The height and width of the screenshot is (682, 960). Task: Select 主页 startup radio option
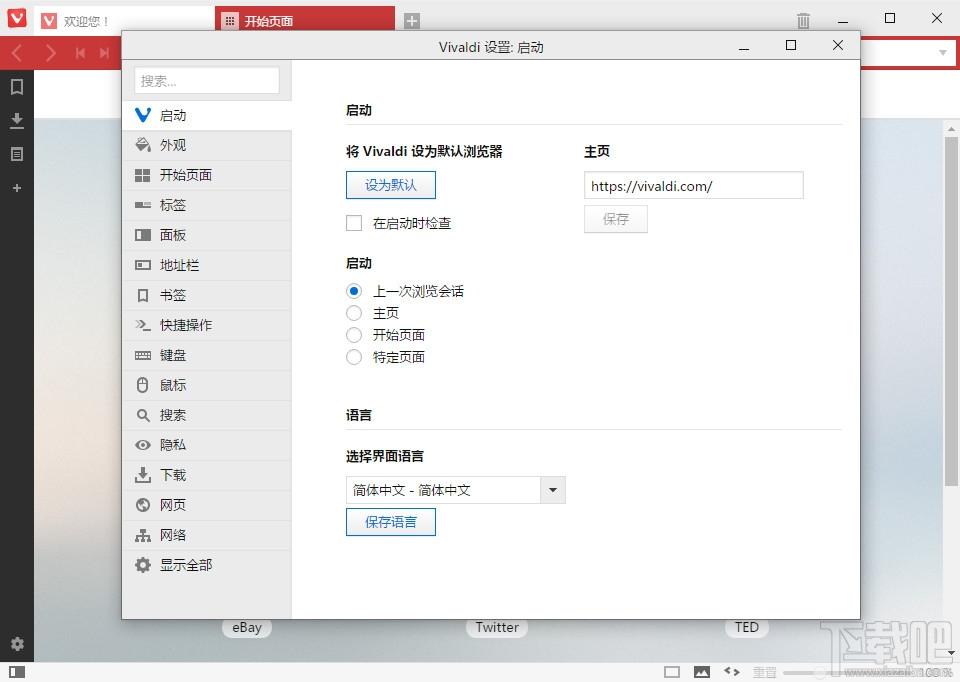[x=354, y=313]
